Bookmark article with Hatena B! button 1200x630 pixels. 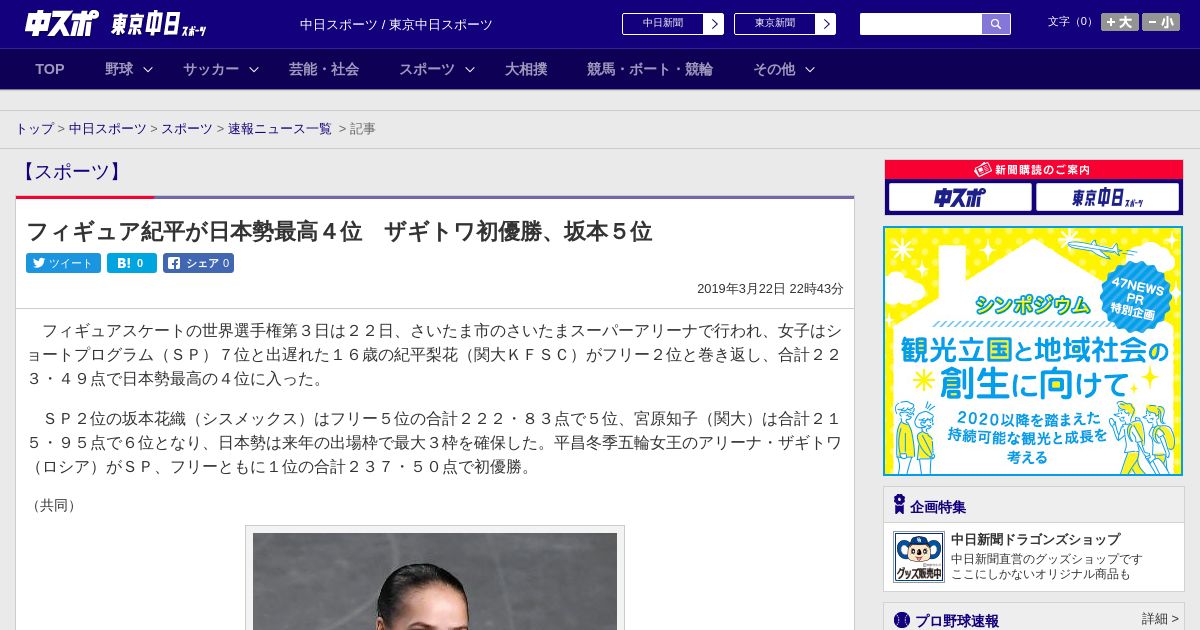click(132, 263)
